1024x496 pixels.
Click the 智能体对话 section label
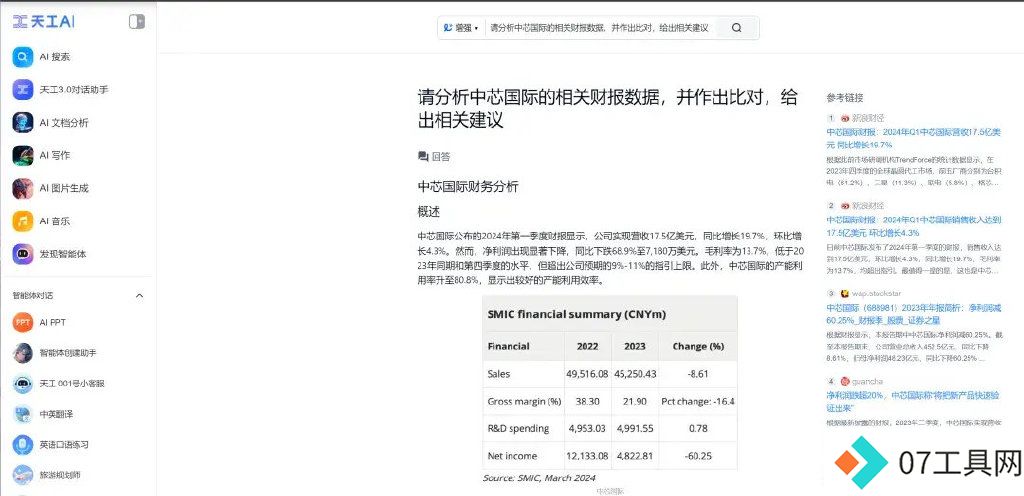33,296
